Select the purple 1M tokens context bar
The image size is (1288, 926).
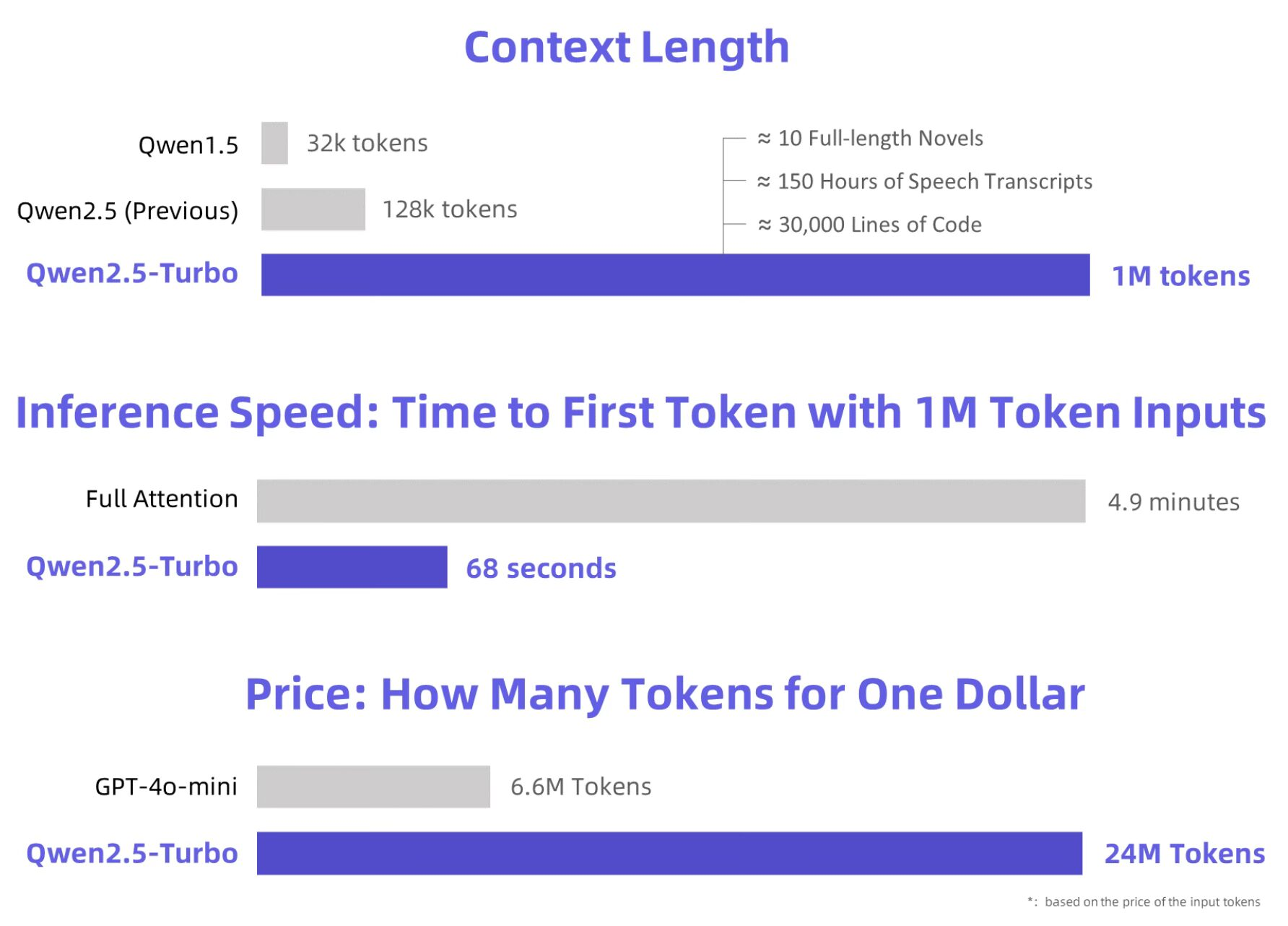tap(676, 274)
